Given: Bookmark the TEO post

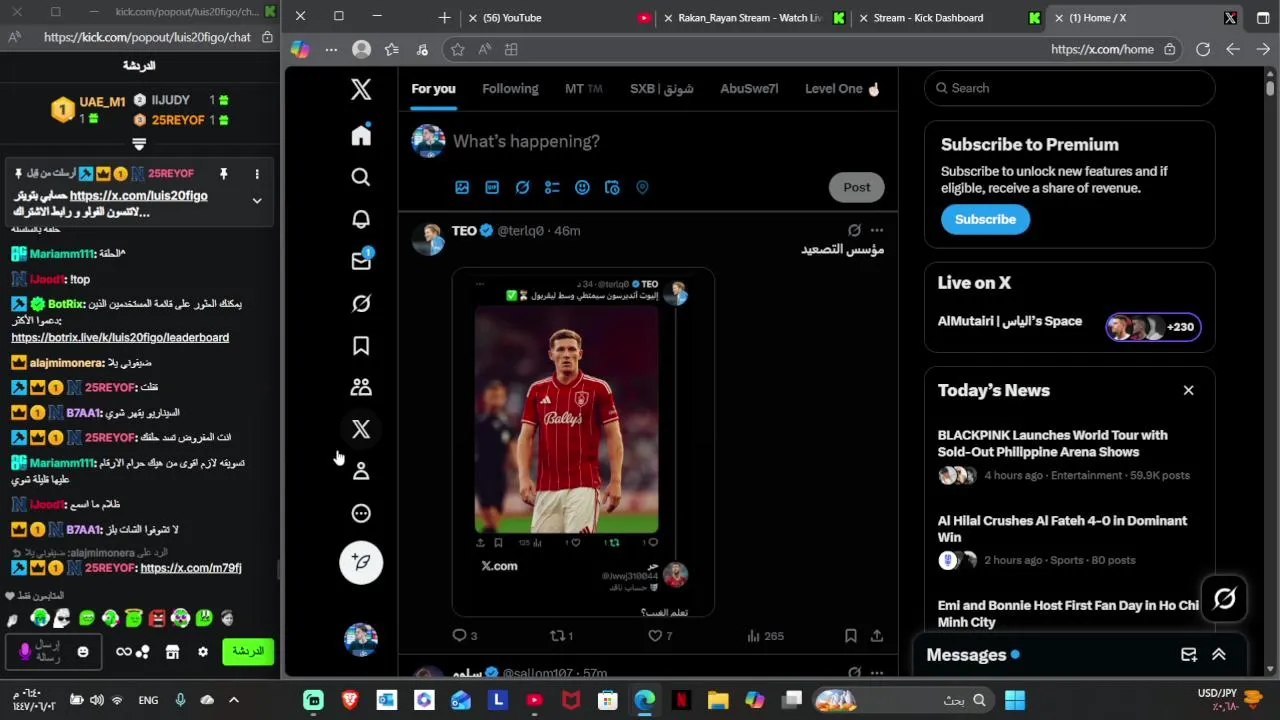Looking at the screenshot, I should point(850,635).
